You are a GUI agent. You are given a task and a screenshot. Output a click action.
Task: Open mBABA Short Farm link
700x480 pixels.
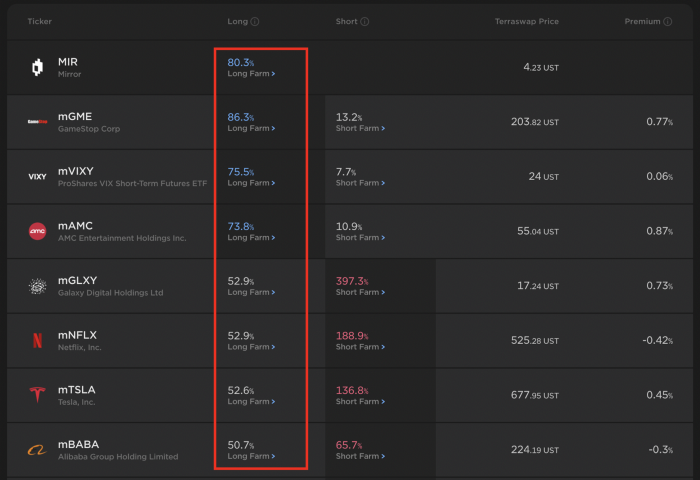tap(360, 457)
